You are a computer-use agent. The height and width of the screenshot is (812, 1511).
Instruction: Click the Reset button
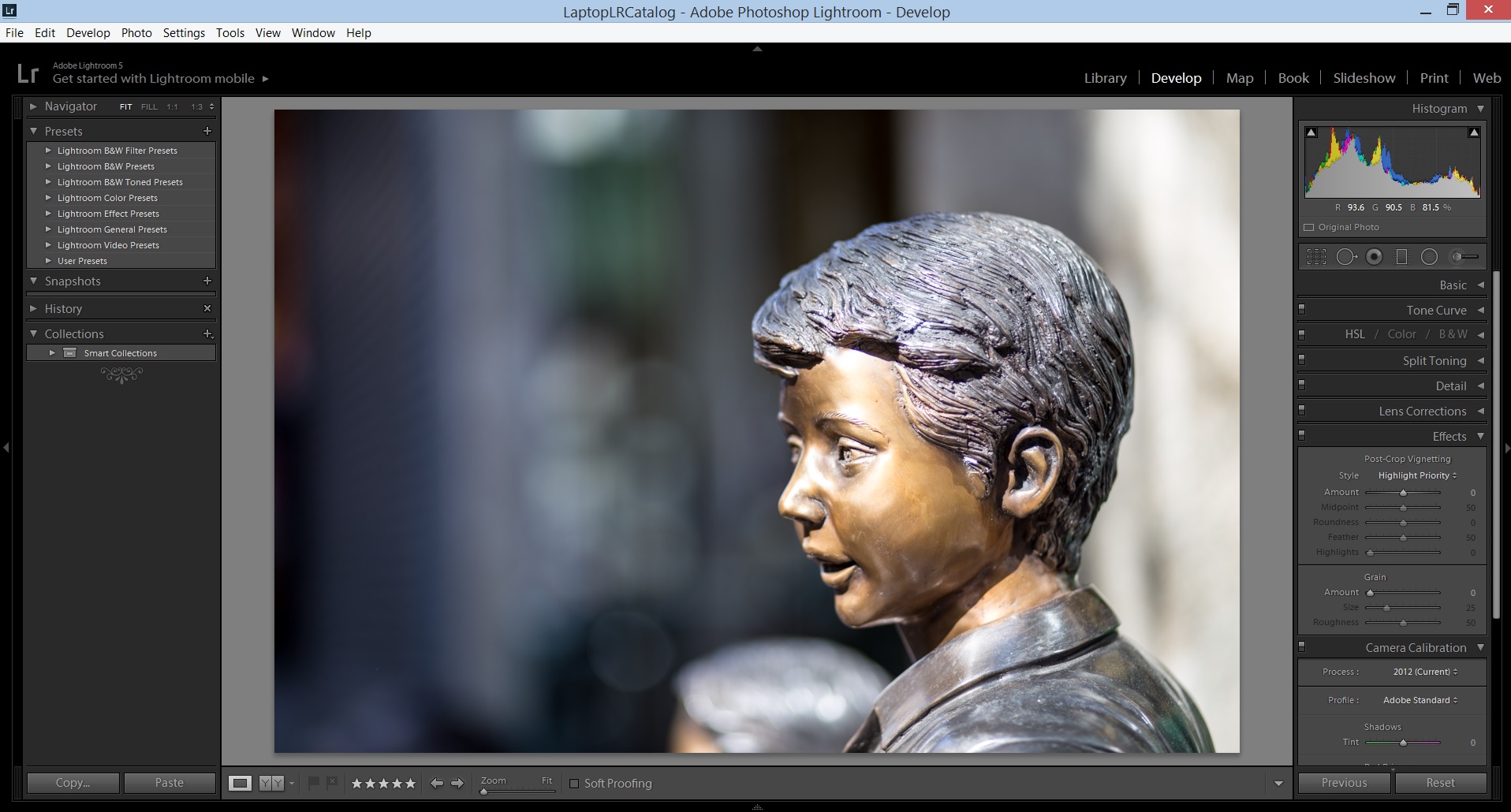point(1441,783)
